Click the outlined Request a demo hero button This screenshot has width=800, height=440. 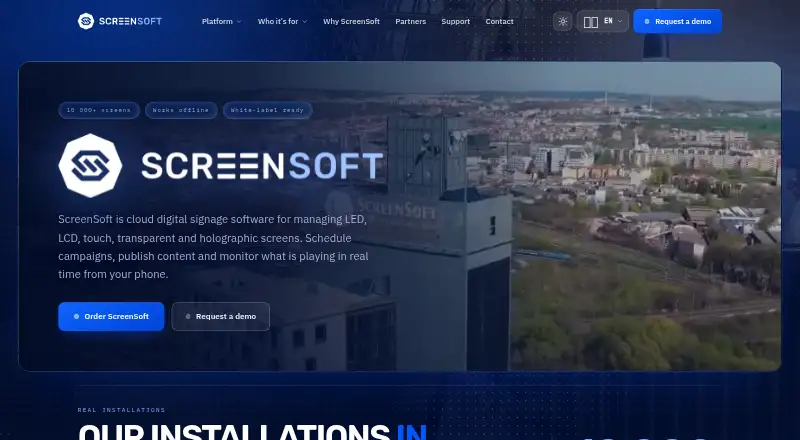pyautogui.click(x=220, y=316)
